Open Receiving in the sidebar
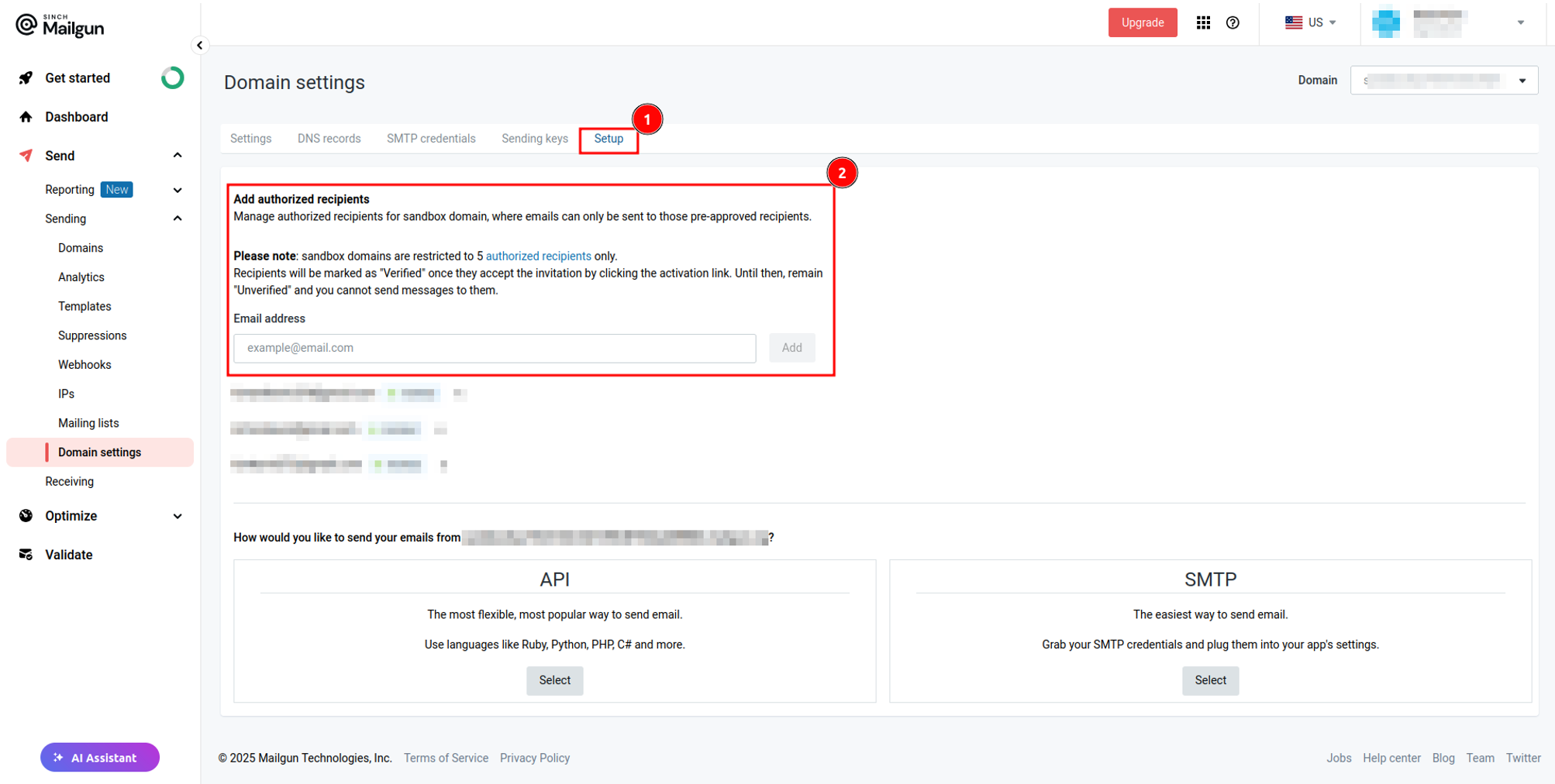The width and height of the screenshot is (1555, 784). point(70,482)
